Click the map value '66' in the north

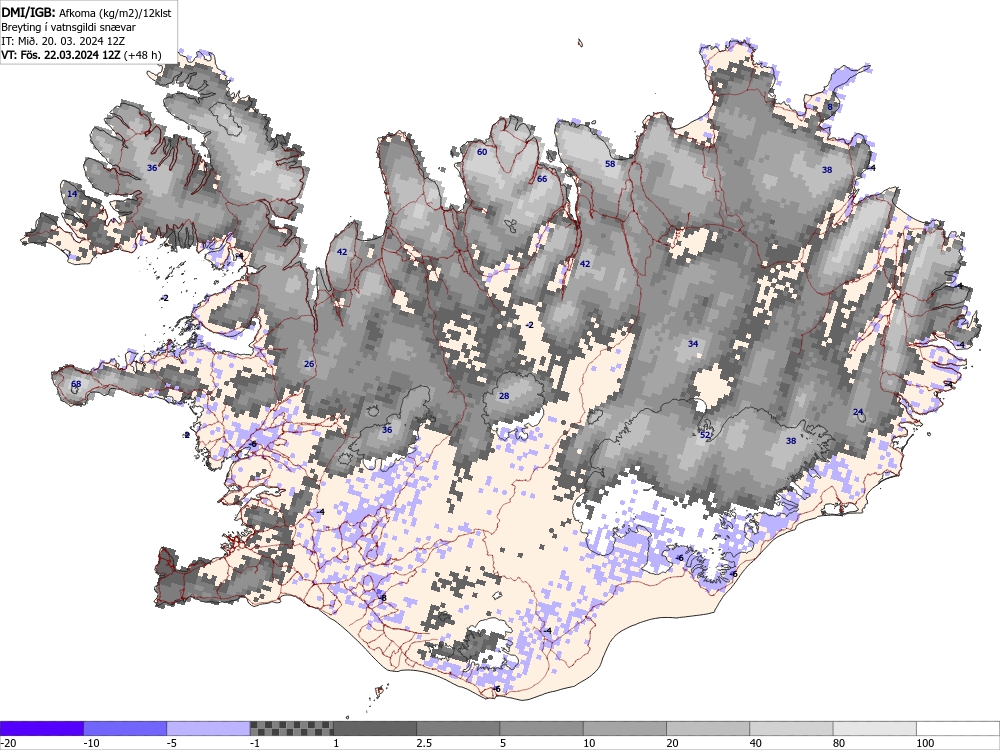[542, 179]
